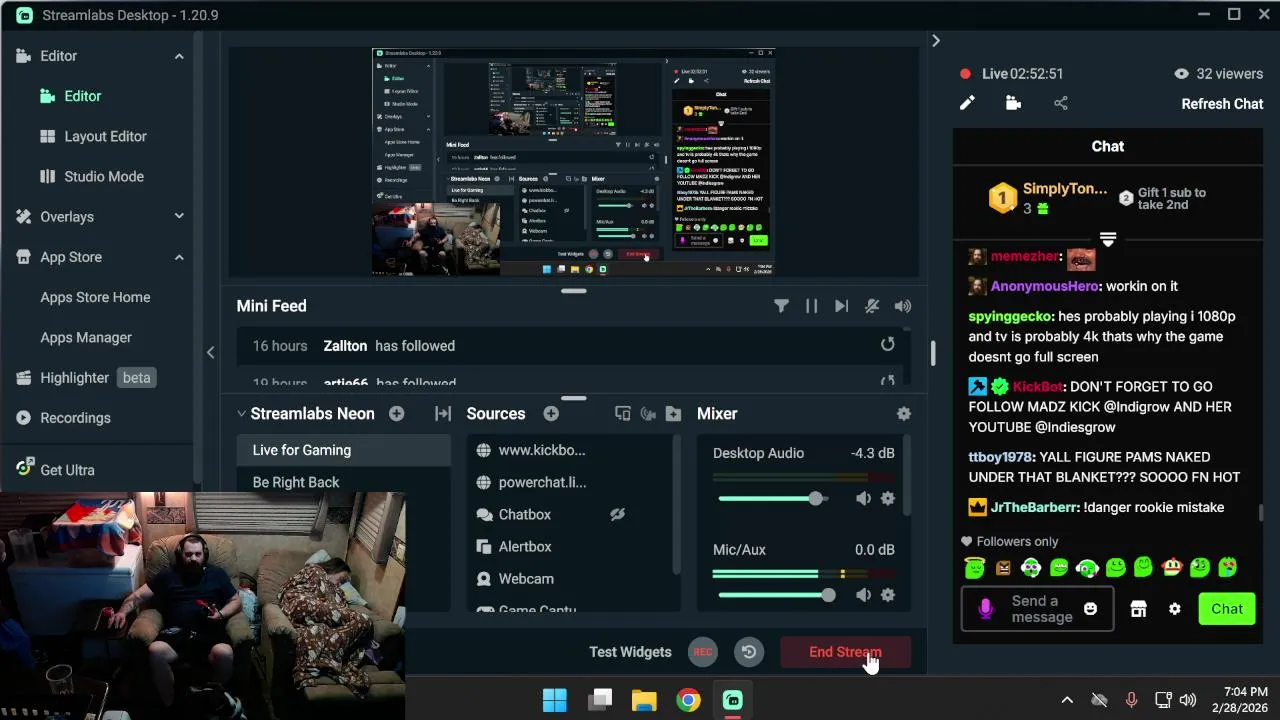Toggle mute event notifications bell
1280x720 pixels.
872,306
